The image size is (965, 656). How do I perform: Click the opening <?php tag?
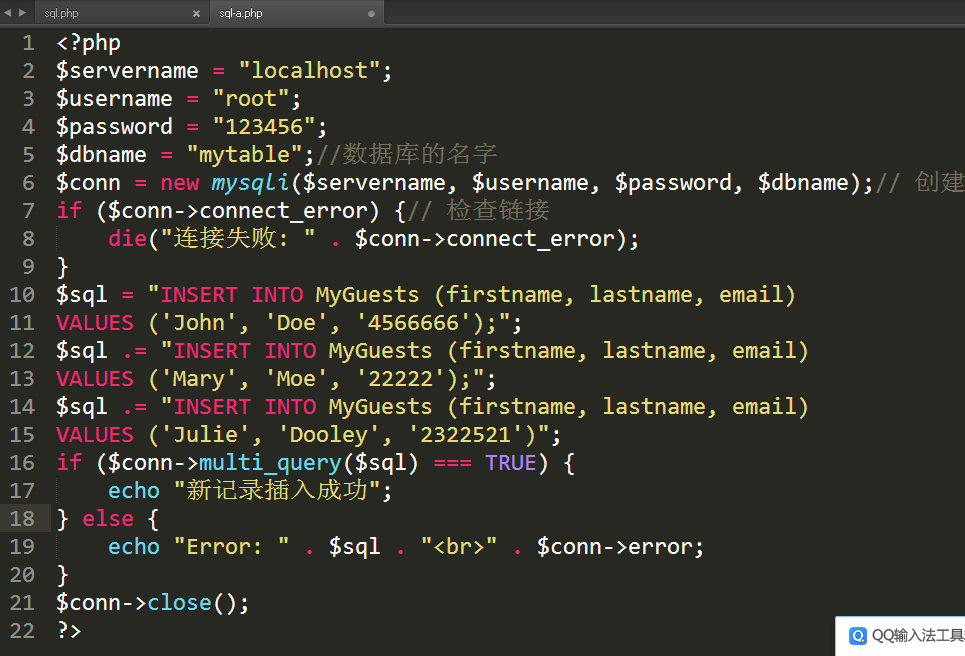tap(89, 43)
